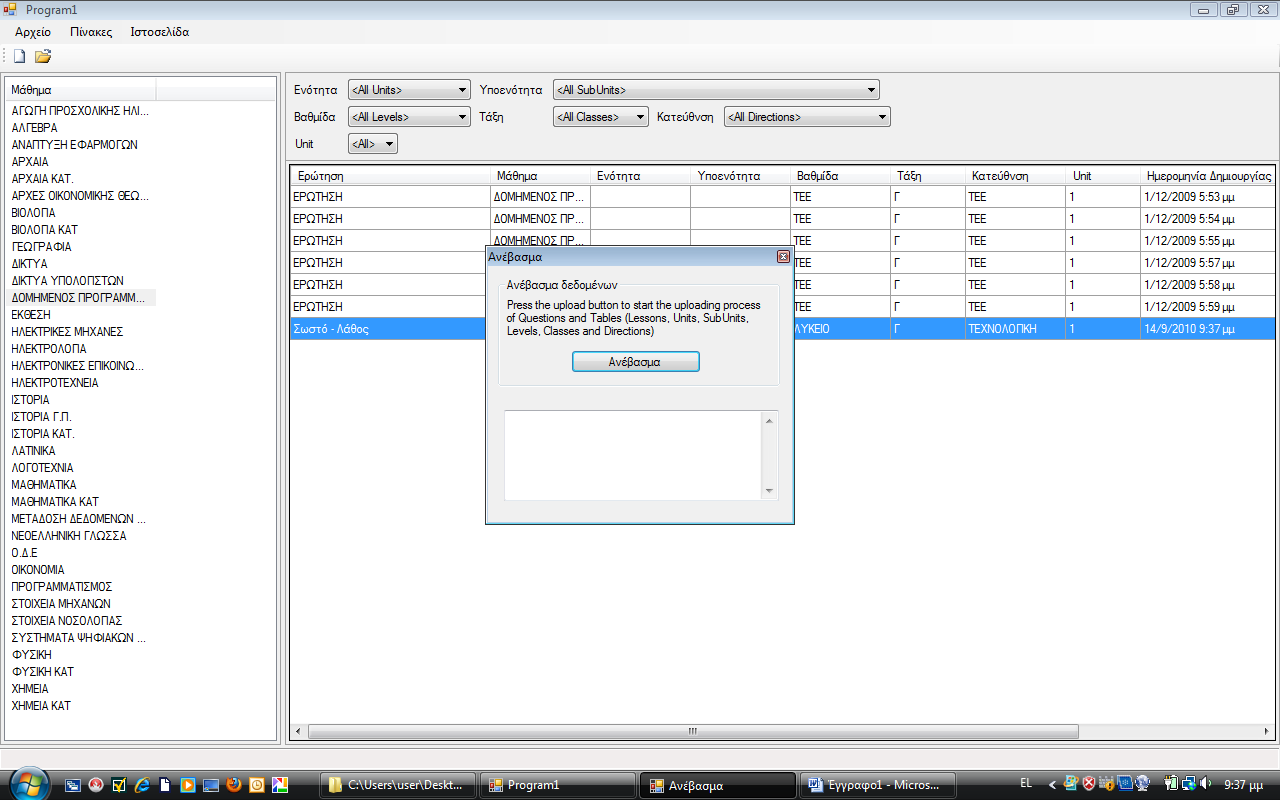1280x800 pixels.
Task: Show hidden tray icons arrow
Action: 1052,784
